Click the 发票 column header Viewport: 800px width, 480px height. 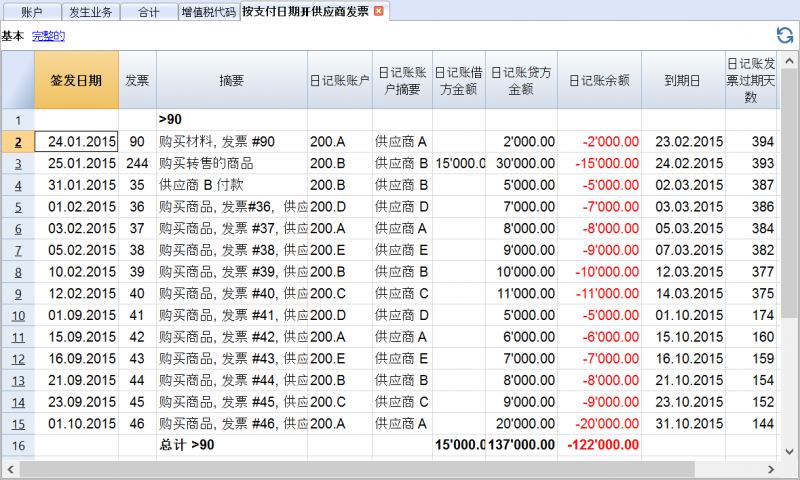pos(137,80)
